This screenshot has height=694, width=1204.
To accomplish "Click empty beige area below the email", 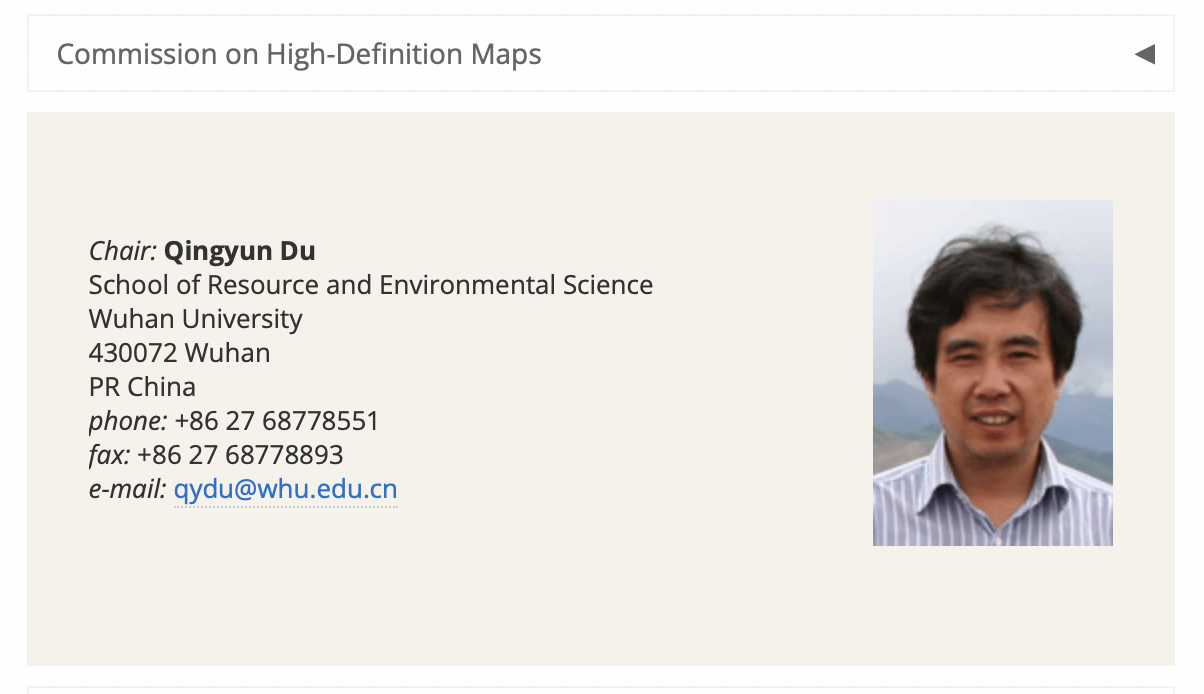I will pos(400,590).
